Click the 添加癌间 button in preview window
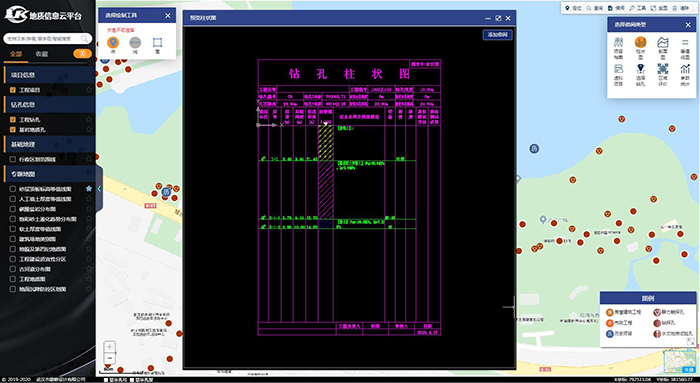The image size is (700, 383). point(497,34)
